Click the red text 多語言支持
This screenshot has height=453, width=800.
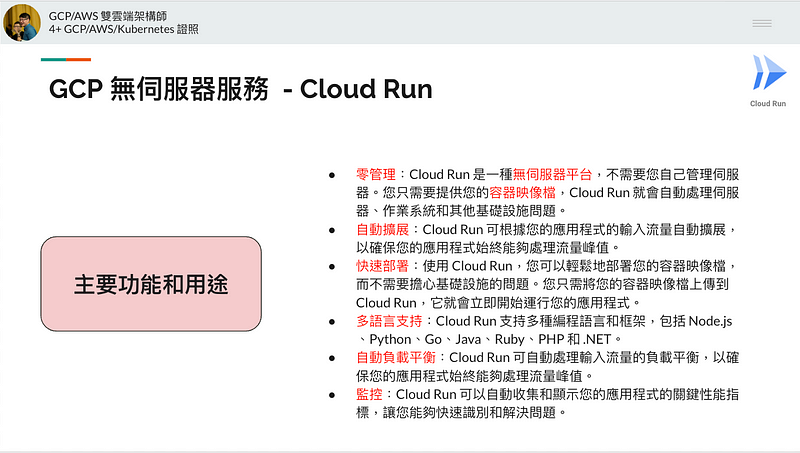pyautogui.click(x=389, y=321)
